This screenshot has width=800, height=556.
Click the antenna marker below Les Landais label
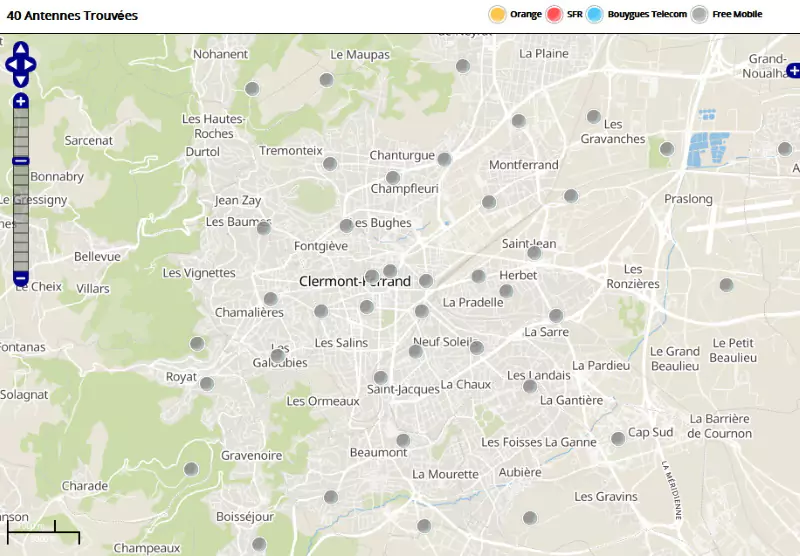pos(530,386)
